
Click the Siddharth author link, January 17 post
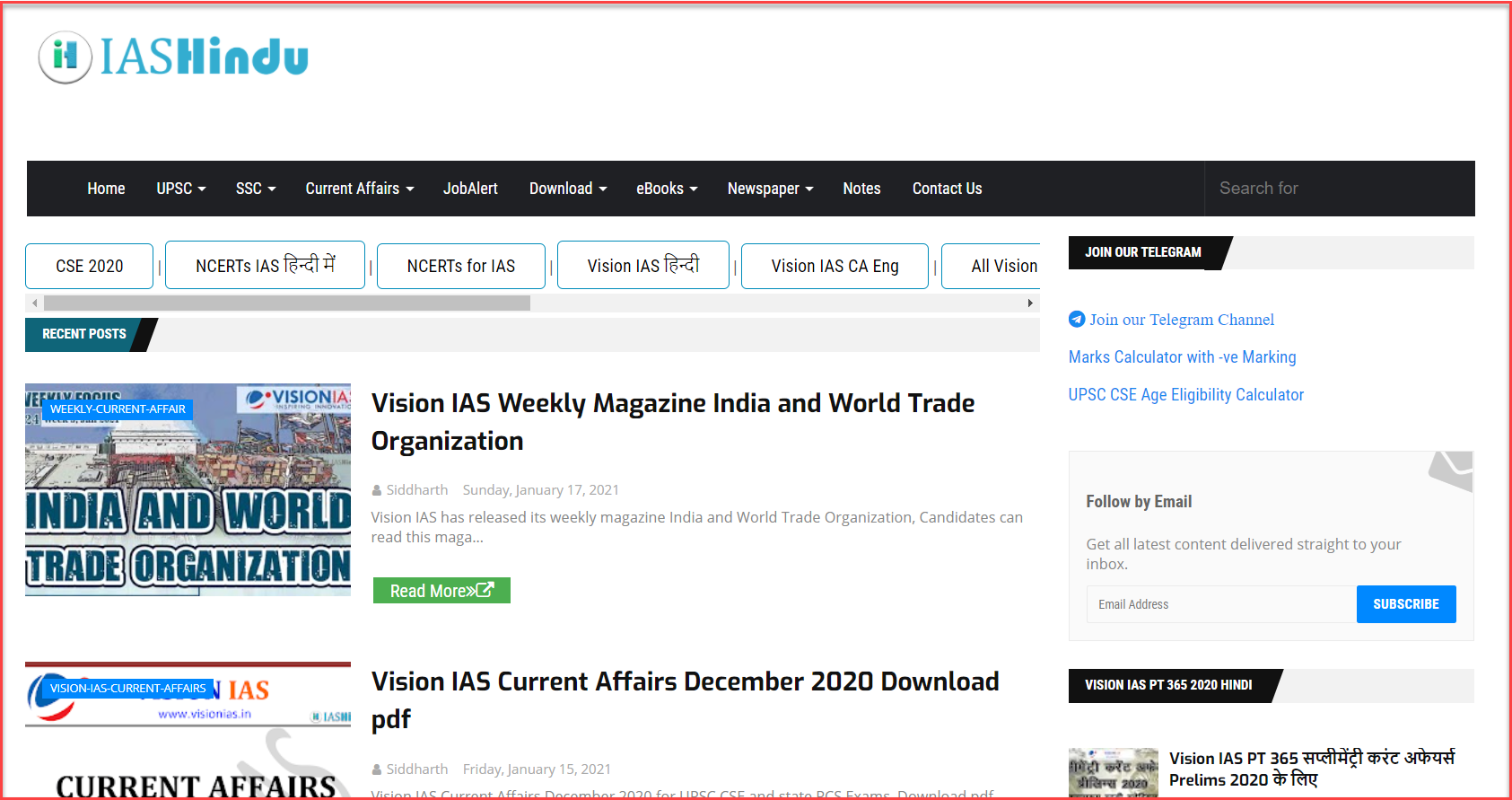(x=417, y=490)
